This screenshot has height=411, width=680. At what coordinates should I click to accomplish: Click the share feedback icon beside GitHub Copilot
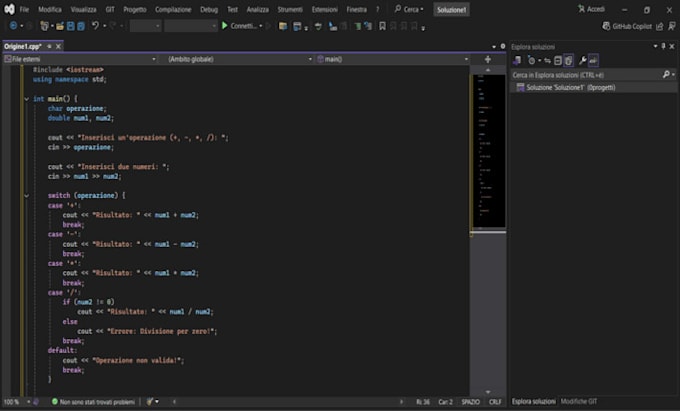660,26
